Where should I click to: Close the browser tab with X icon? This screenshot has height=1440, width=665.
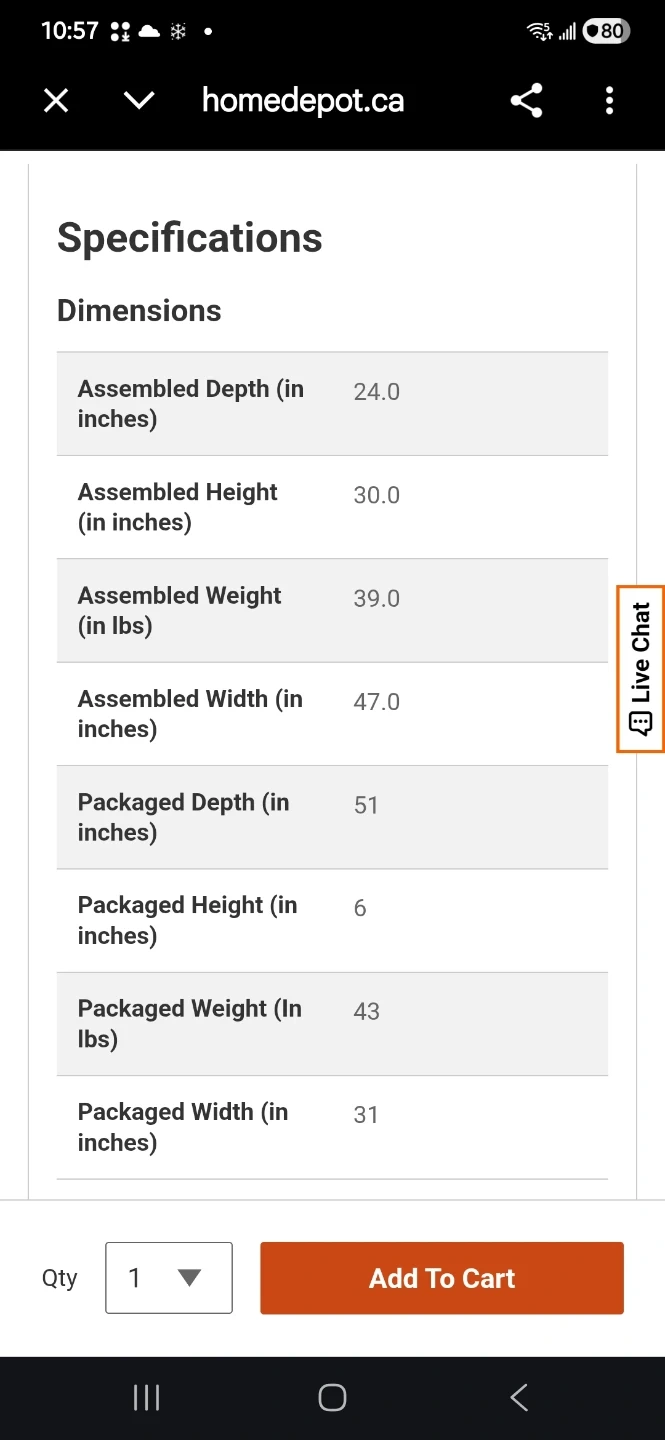pyautogui.click(x=56, y=100)
